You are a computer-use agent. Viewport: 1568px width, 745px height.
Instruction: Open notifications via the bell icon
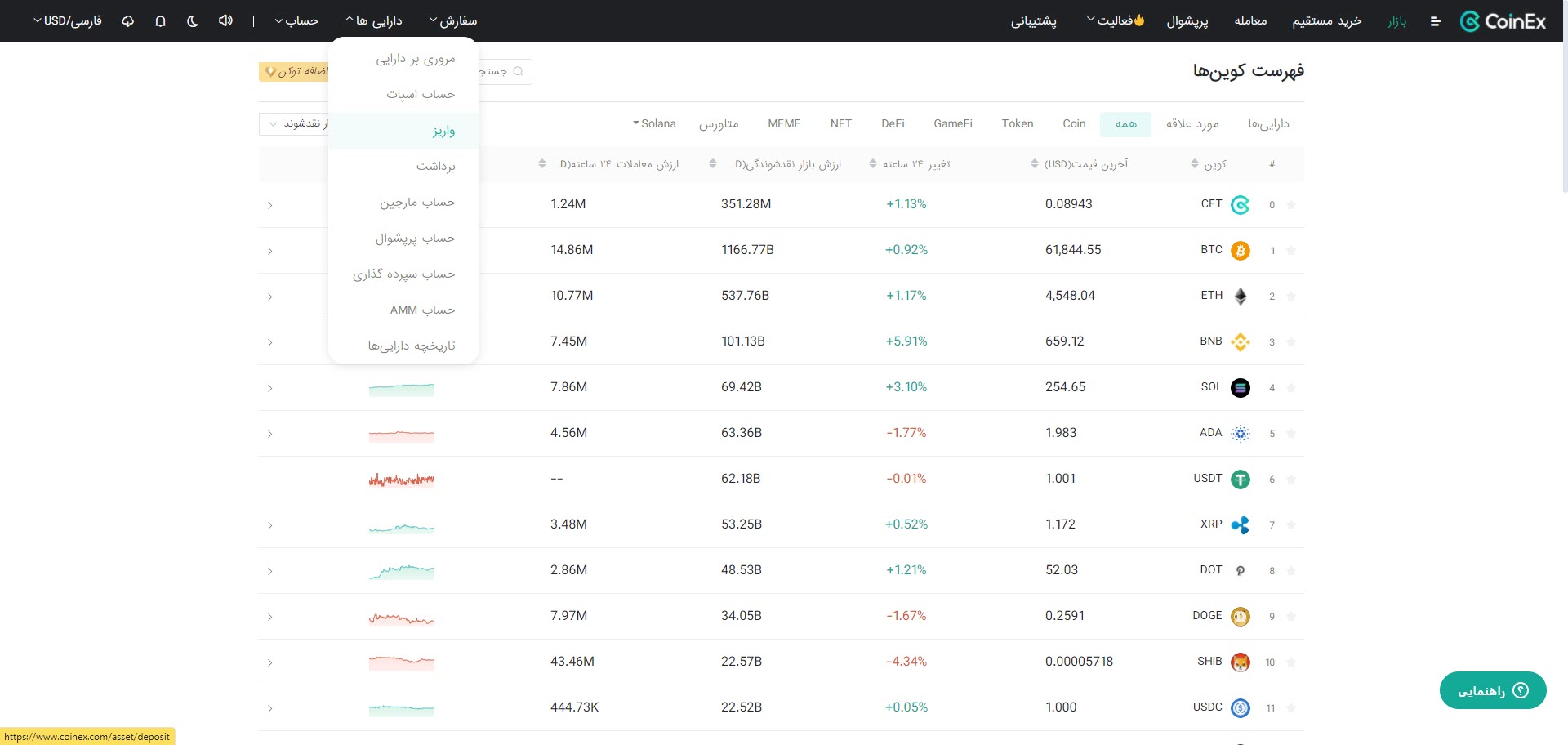160,20
